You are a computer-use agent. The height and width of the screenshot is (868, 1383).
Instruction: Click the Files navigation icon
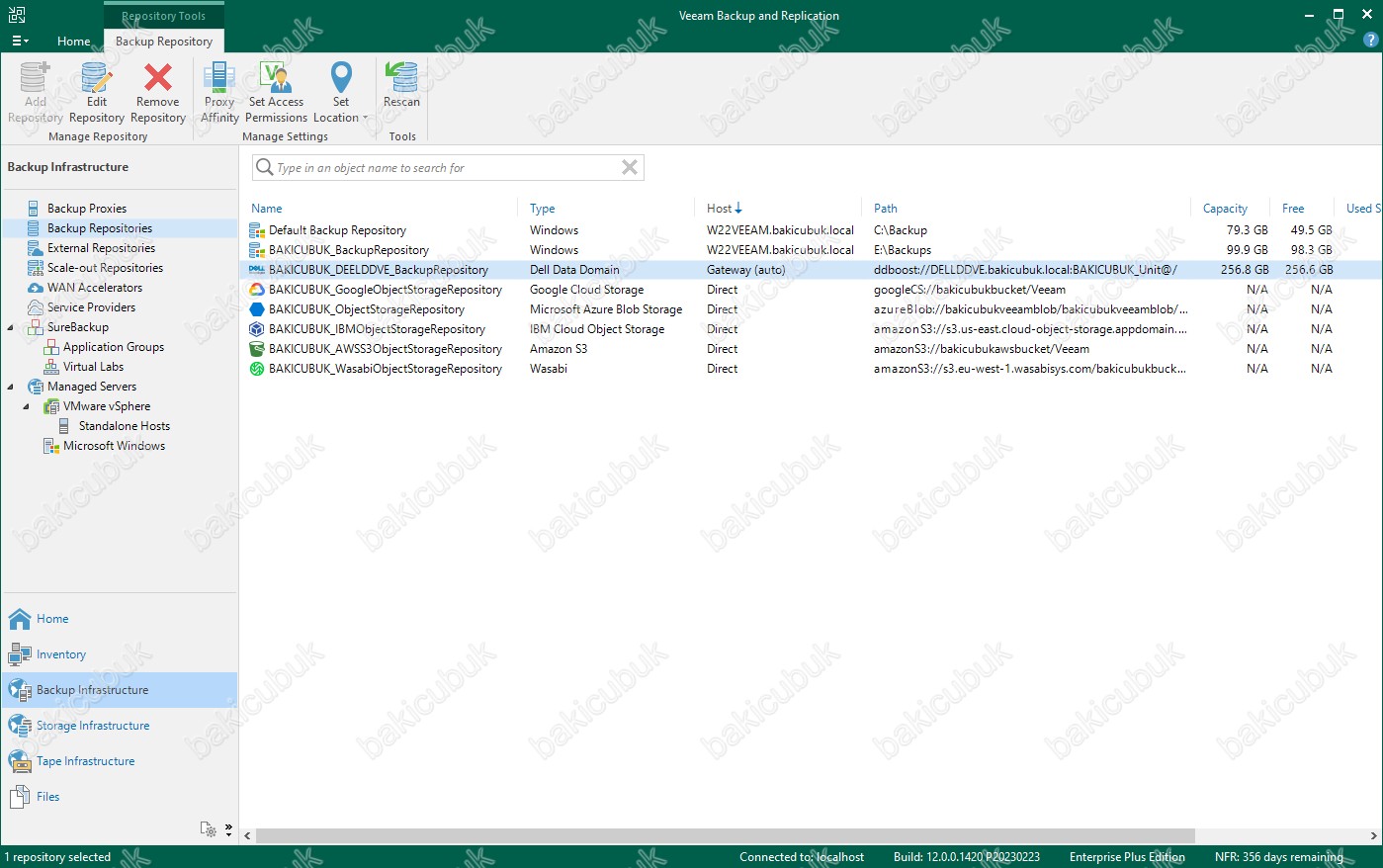20,797
